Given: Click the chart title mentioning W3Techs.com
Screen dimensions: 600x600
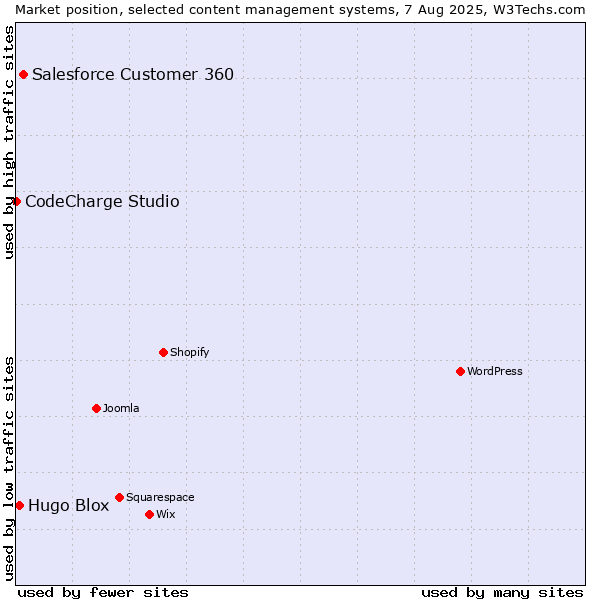Looking at the screenshot, I should click(x=300, y=10).
